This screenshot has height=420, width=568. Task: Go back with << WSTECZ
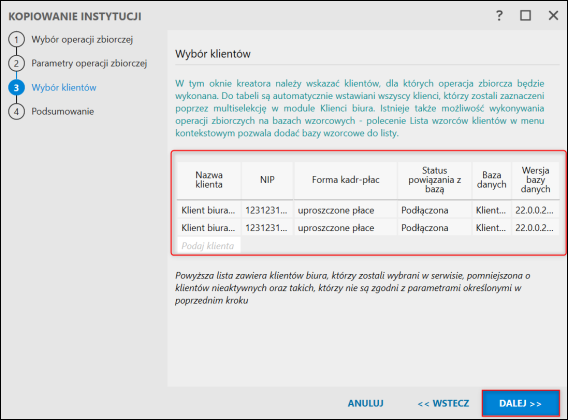443,403
